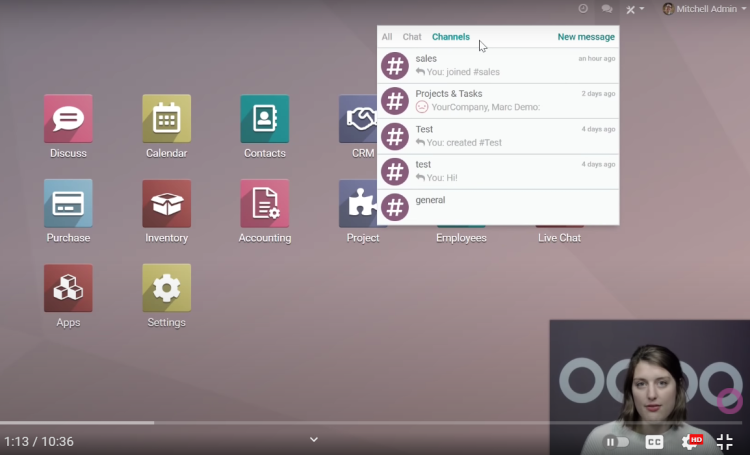This screenshot has height=455, width=750.
Task: Click the Mitchell Admin avatar picture
Action: click(668, 9)
